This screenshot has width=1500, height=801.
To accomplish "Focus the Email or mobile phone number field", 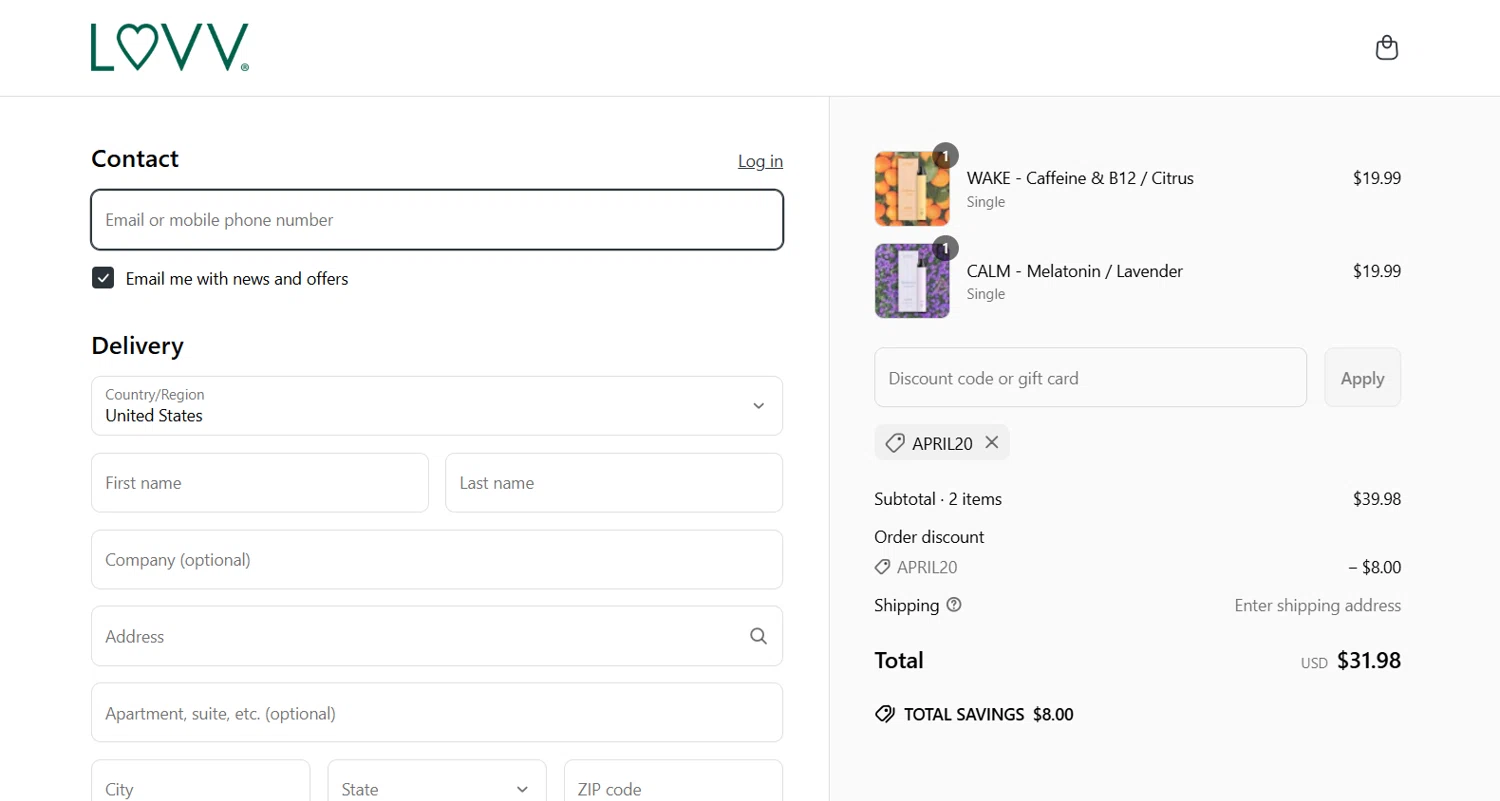I will (x=437, y=220).
